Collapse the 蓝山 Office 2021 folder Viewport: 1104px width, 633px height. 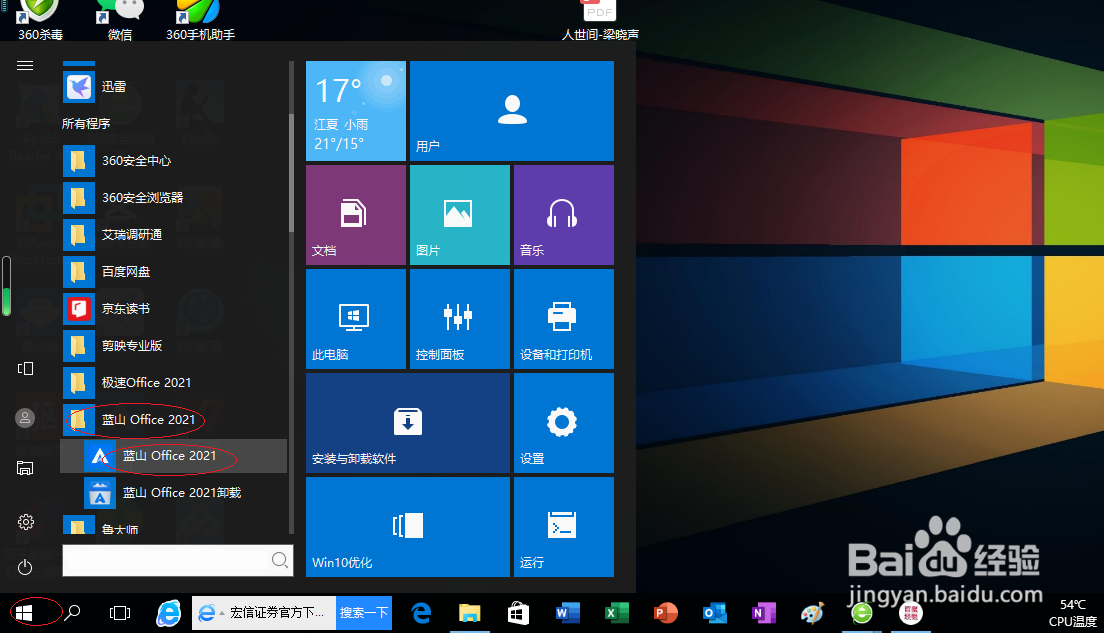[x=174, y=420]
